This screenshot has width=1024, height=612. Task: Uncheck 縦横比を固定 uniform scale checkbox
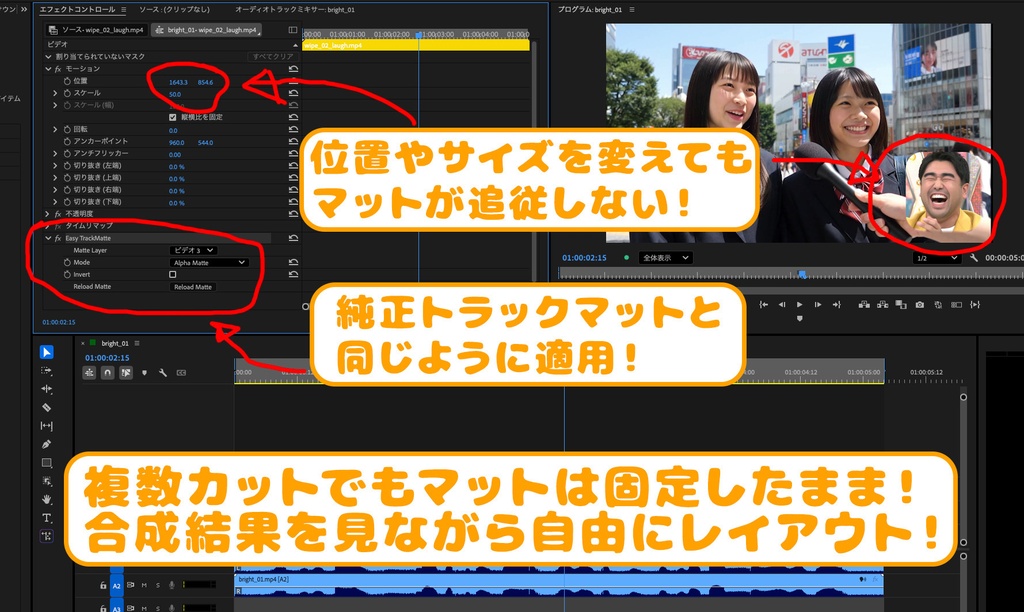pos(172,118)
